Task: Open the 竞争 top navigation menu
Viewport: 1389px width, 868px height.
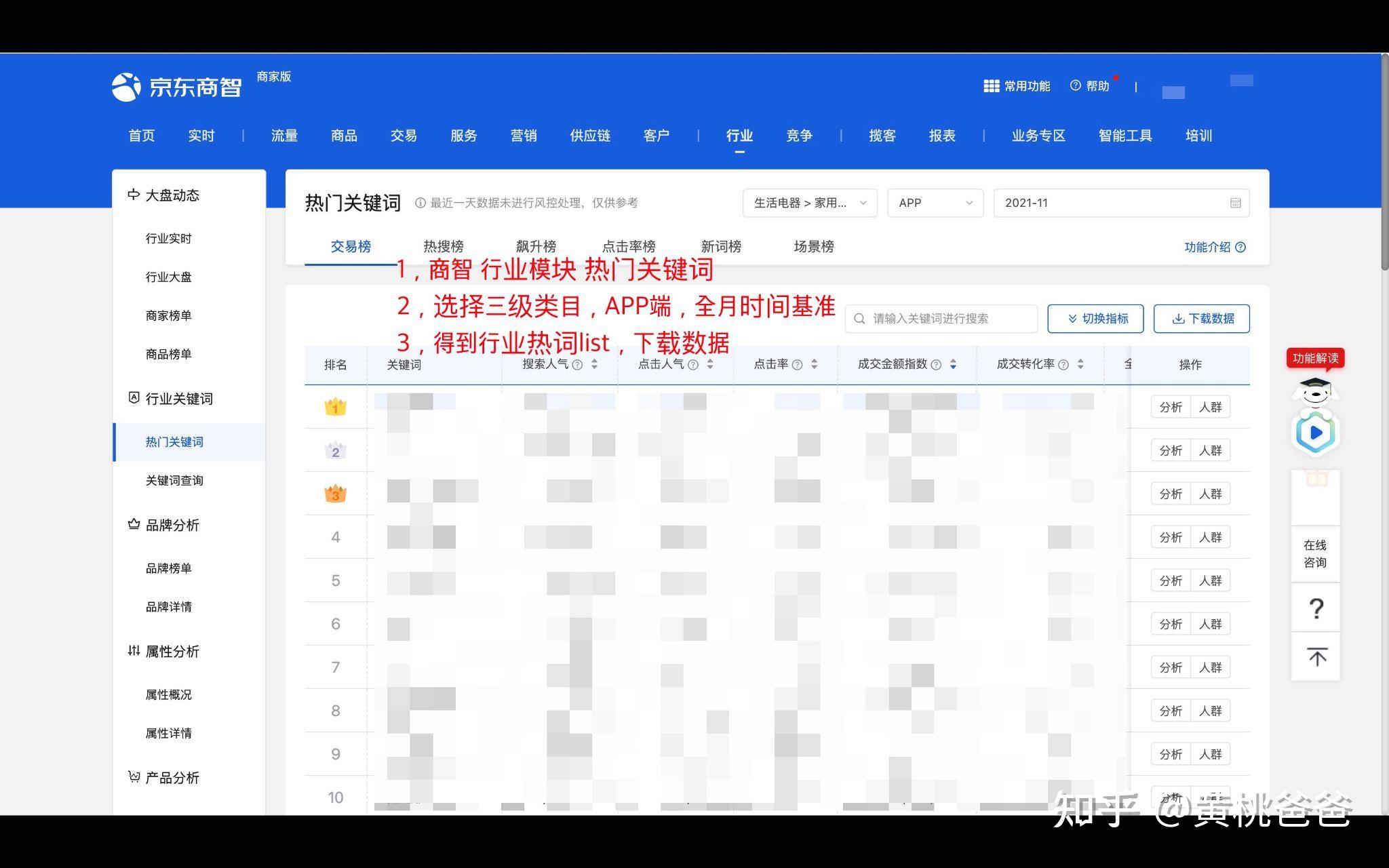Action: 799,136
